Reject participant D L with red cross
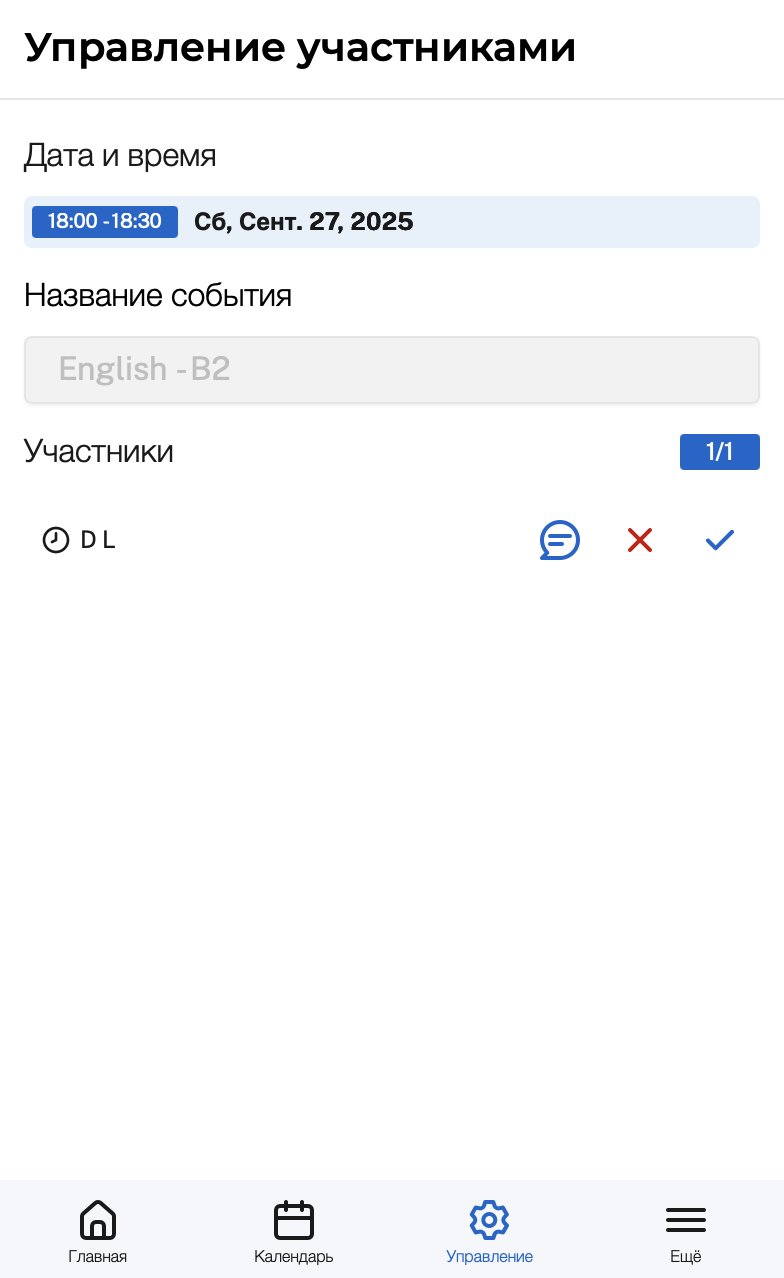 (x=639, y=540)
